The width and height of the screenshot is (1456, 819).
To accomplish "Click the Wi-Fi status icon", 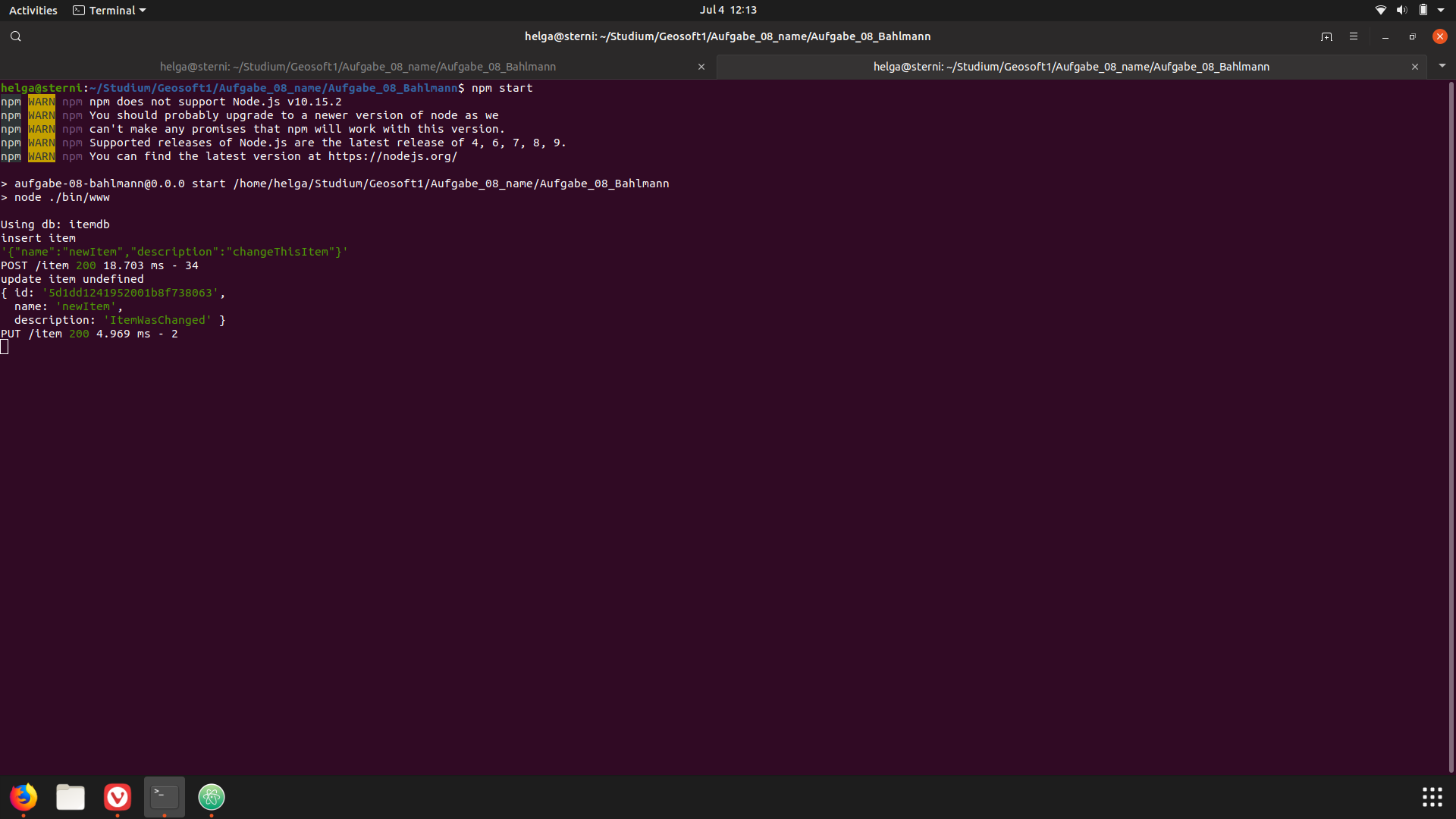I will [x=1381, y=10].
